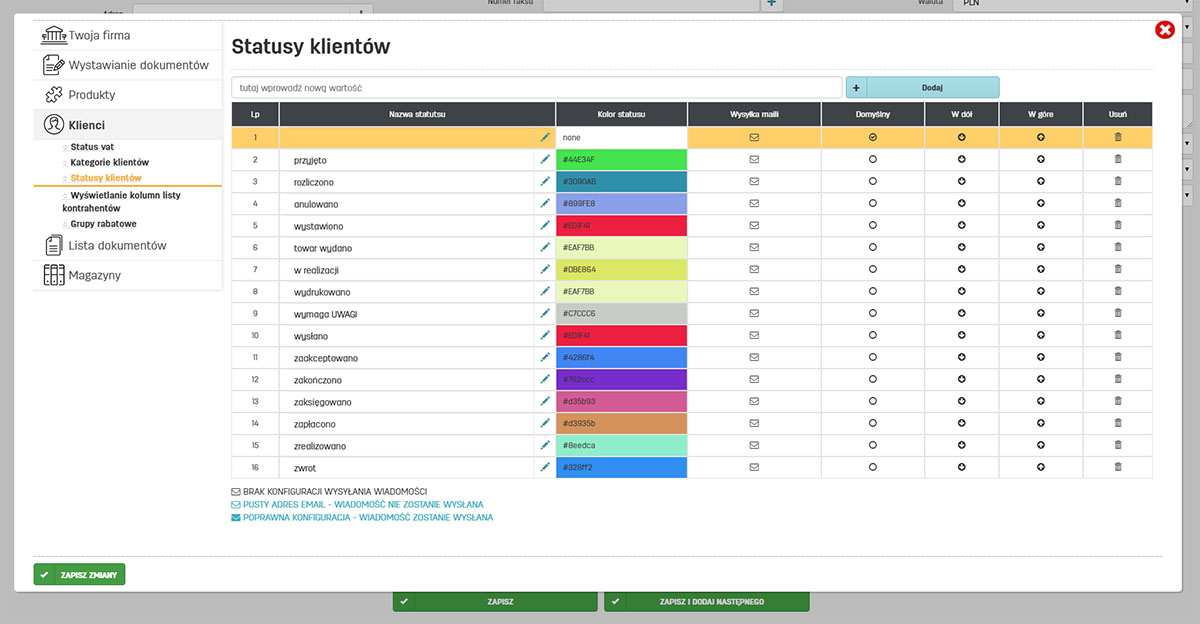
Task: Click "Zapisz zmiany" button
Action: click(79, 575)
